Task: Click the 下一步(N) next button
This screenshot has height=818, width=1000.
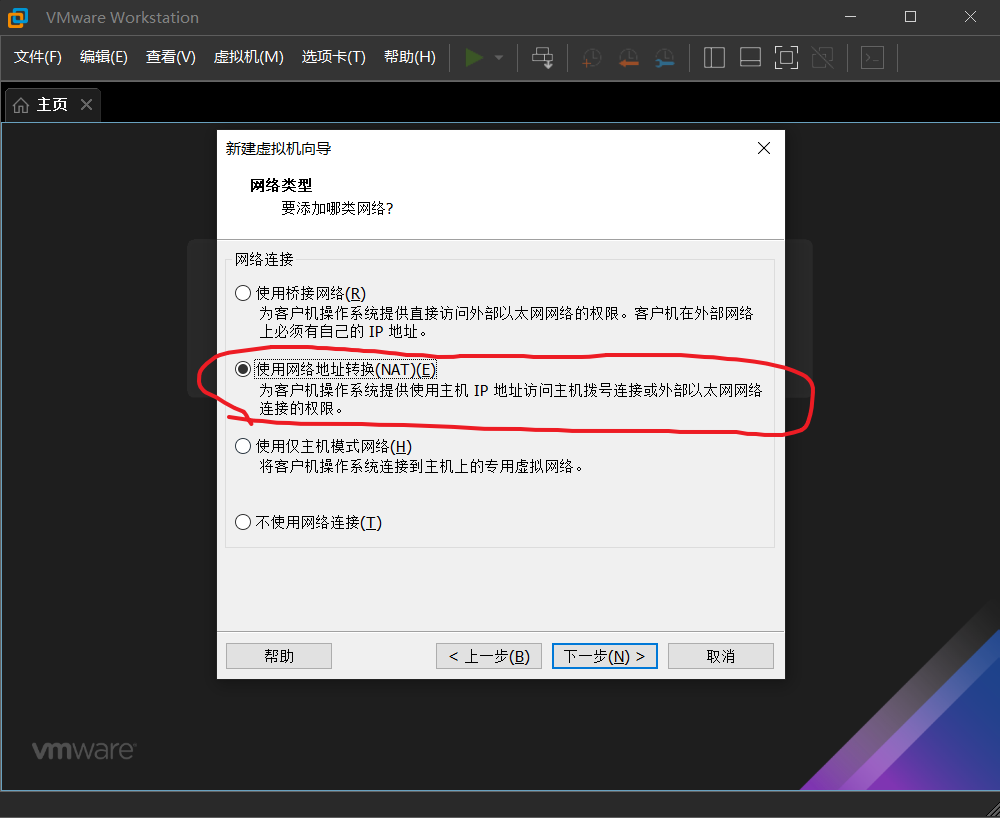Action: (605, 656)
